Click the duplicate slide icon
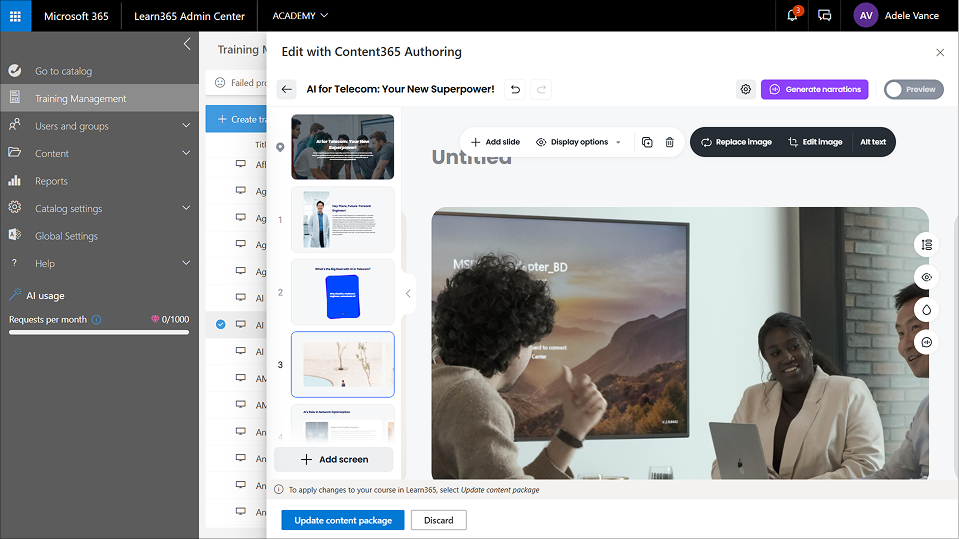 (647, 142)
